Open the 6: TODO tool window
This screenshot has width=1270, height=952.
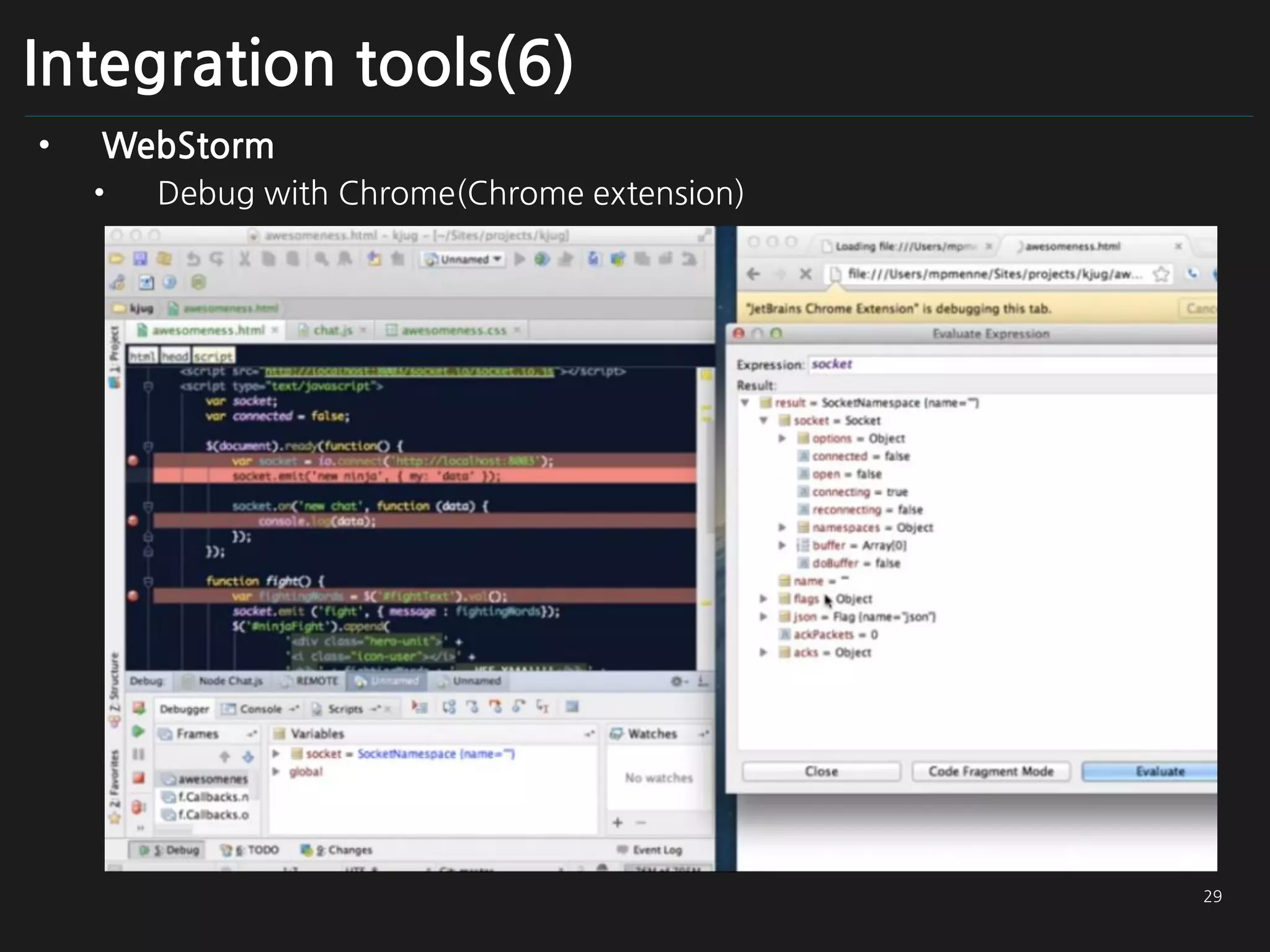pyautogui.click(x=250, y=850)
